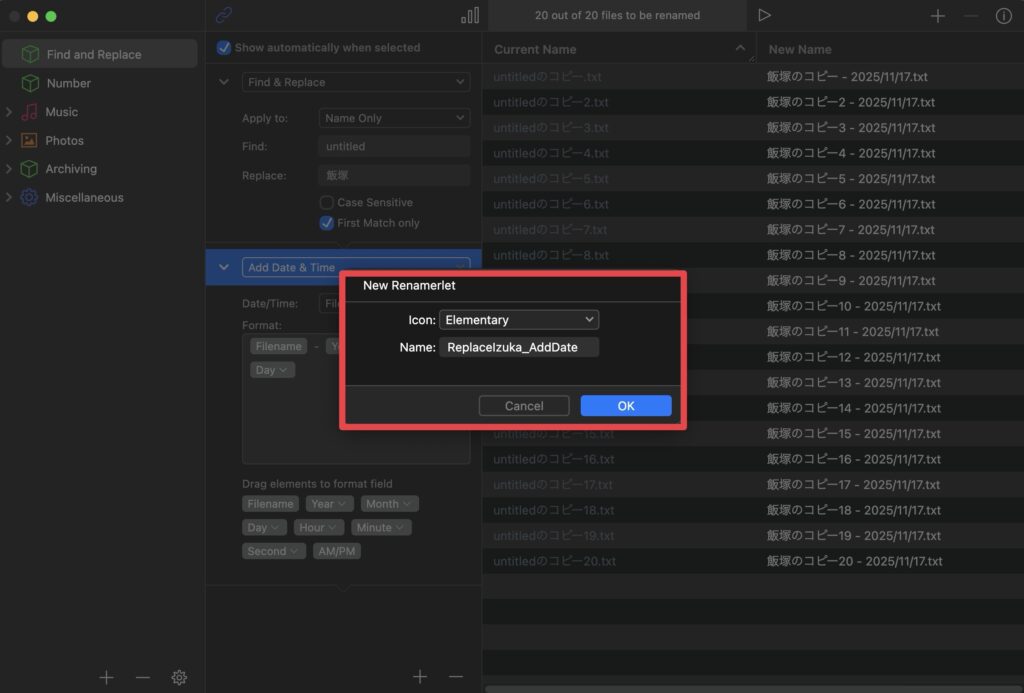Image resolution: width=1024 pixels, height=693 pixels.
Task: Uncheck First Match only checkbox
Action: click(326, 223)
